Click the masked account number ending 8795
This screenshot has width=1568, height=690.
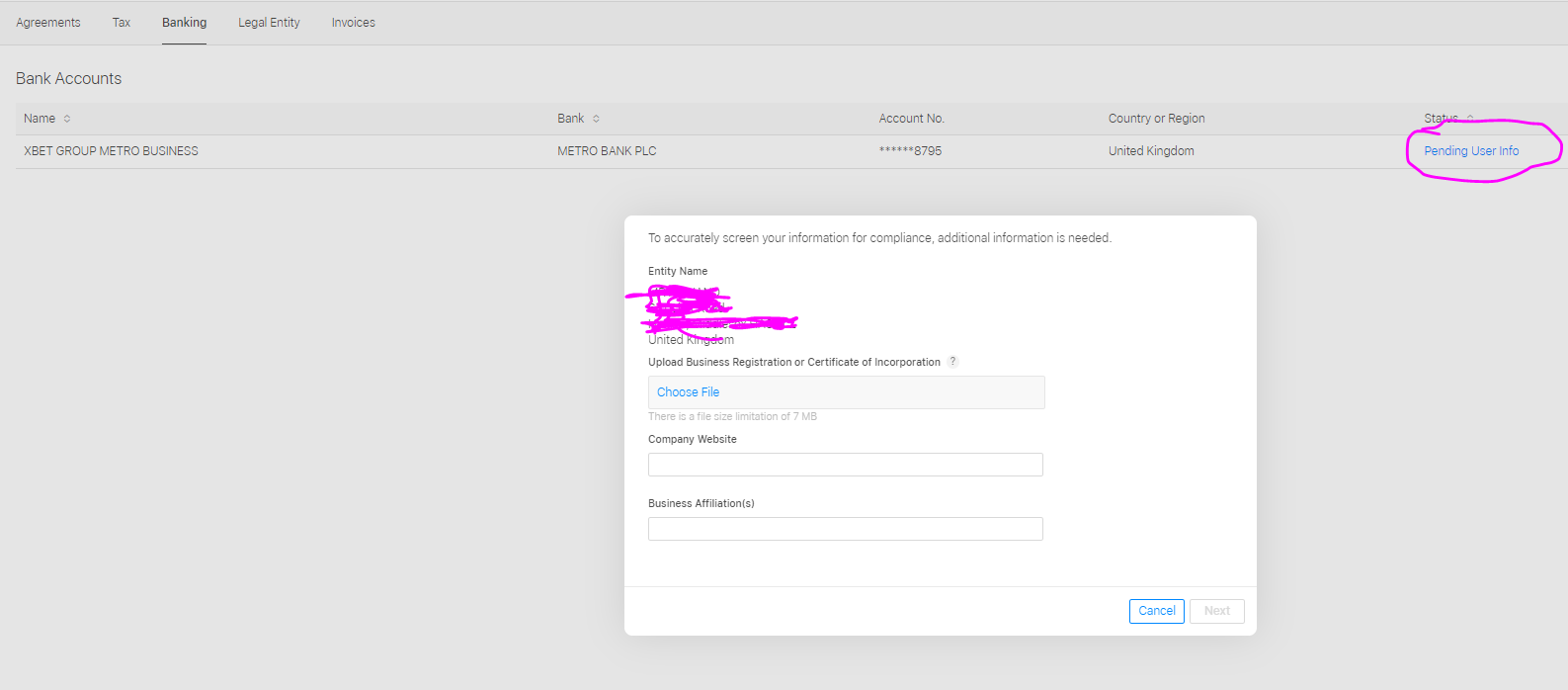coord(910,151)
